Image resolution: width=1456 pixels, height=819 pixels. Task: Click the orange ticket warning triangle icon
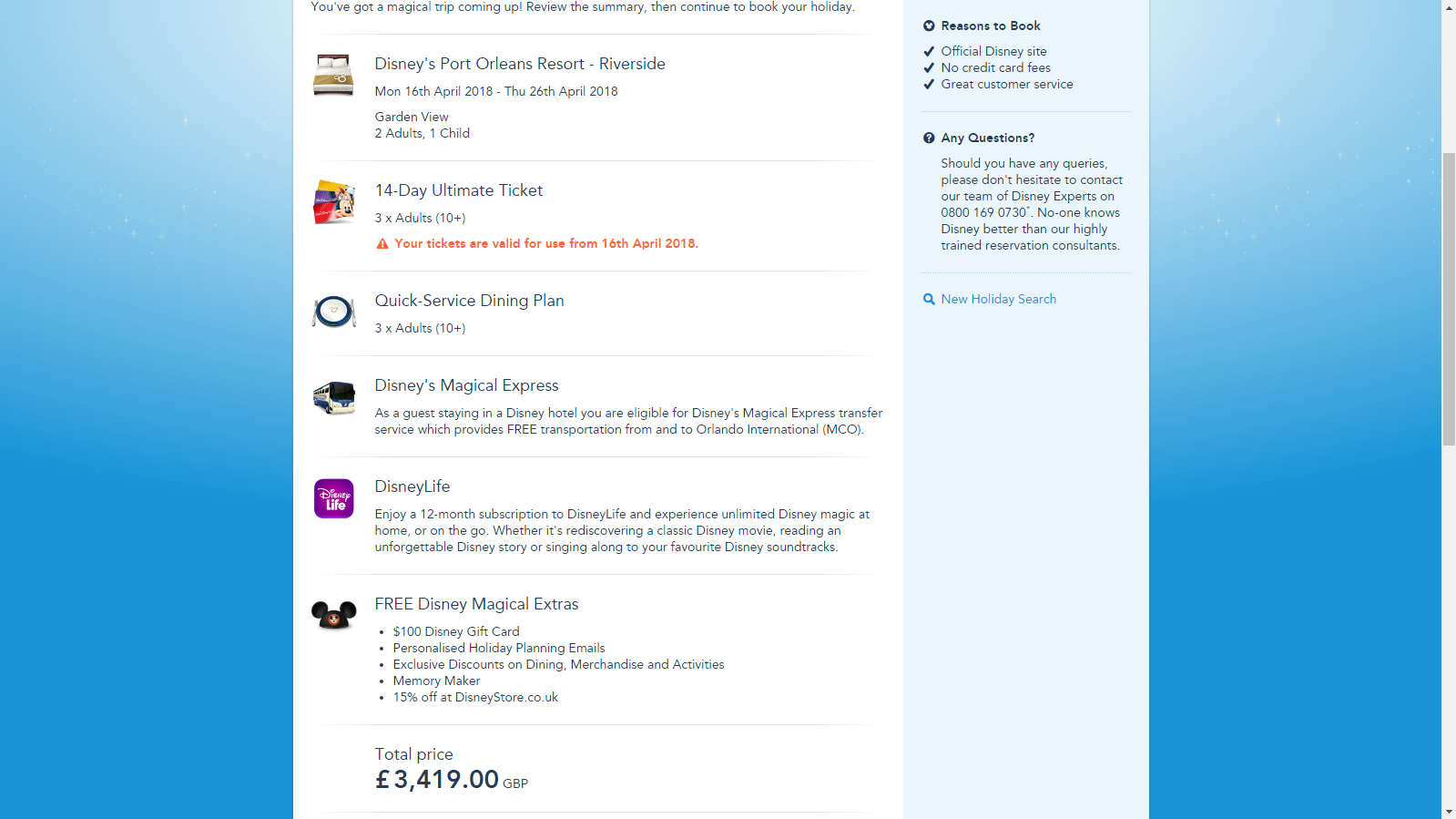(382, 244)
